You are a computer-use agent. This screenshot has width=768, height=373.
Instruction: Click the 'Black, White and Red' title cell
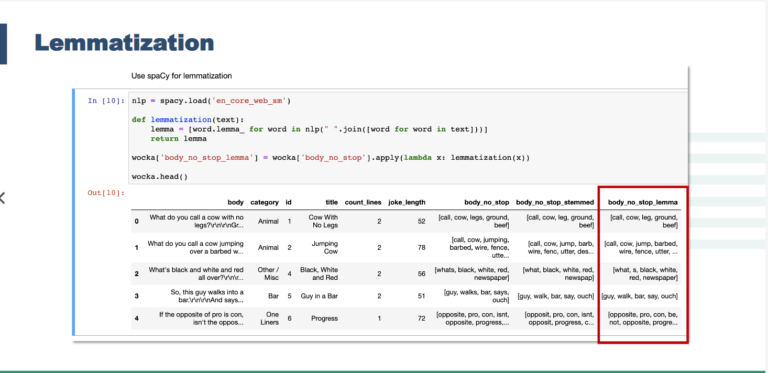(x=319, y=274)
